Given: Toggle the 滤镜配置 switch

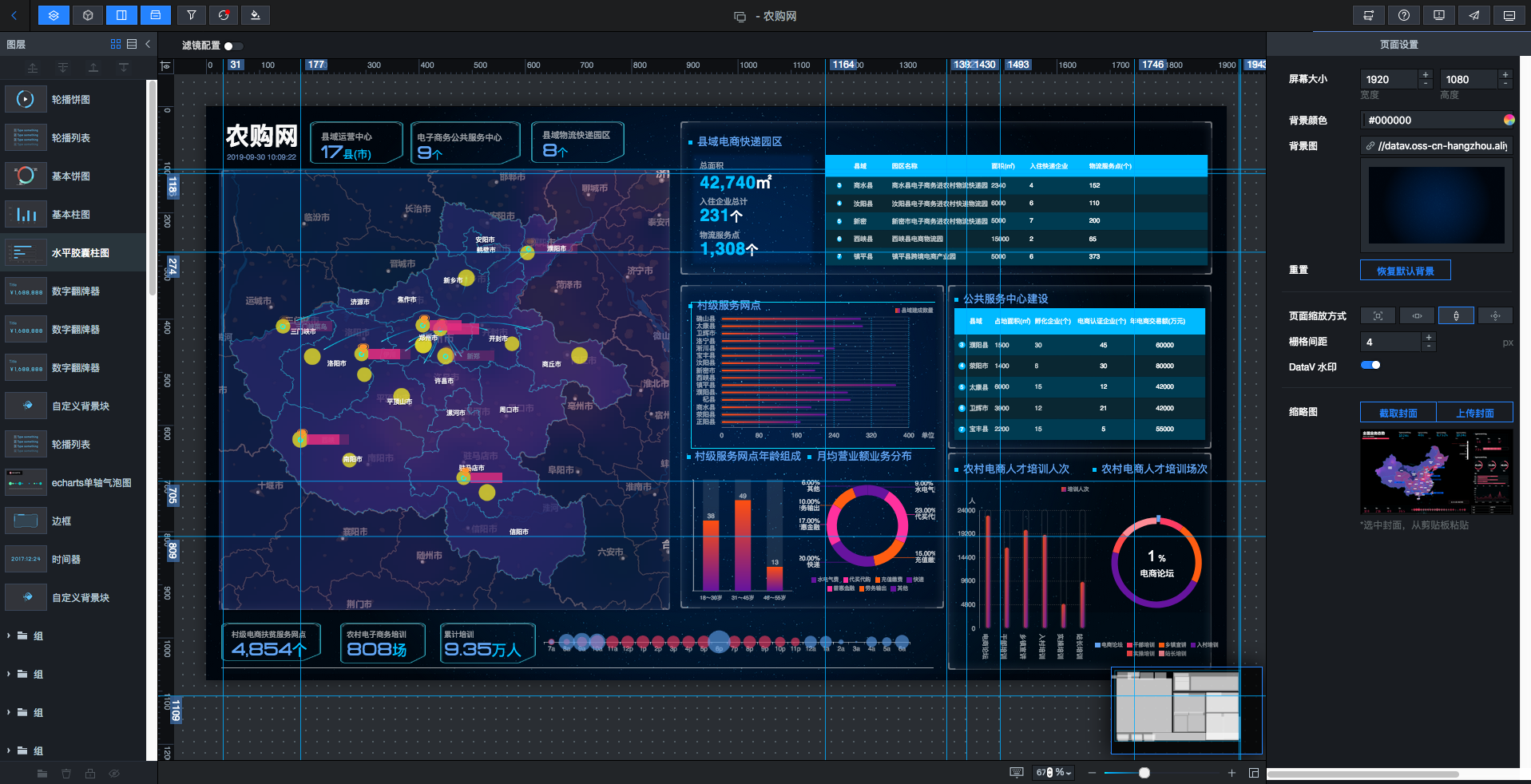Looking at the screenshot, I should click(x=233, y=46).
